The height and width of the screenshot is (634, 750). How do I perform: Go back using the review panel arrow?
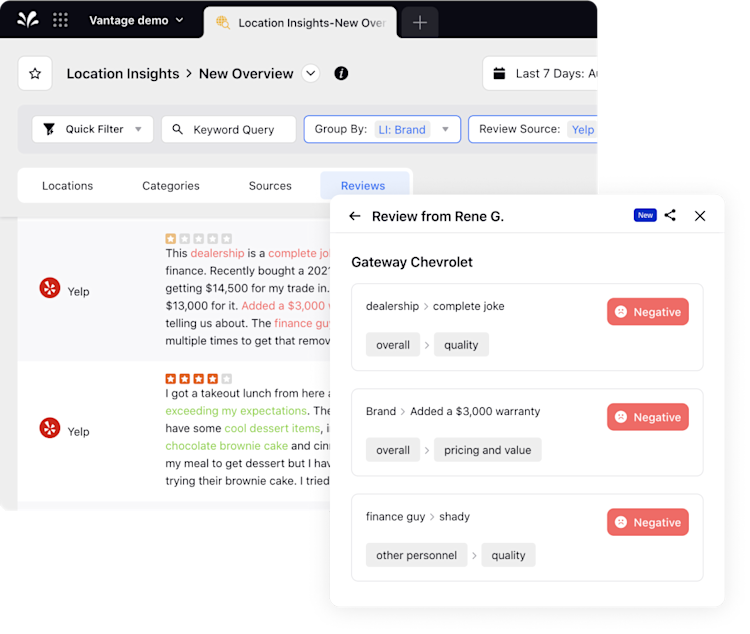(354, 216)
